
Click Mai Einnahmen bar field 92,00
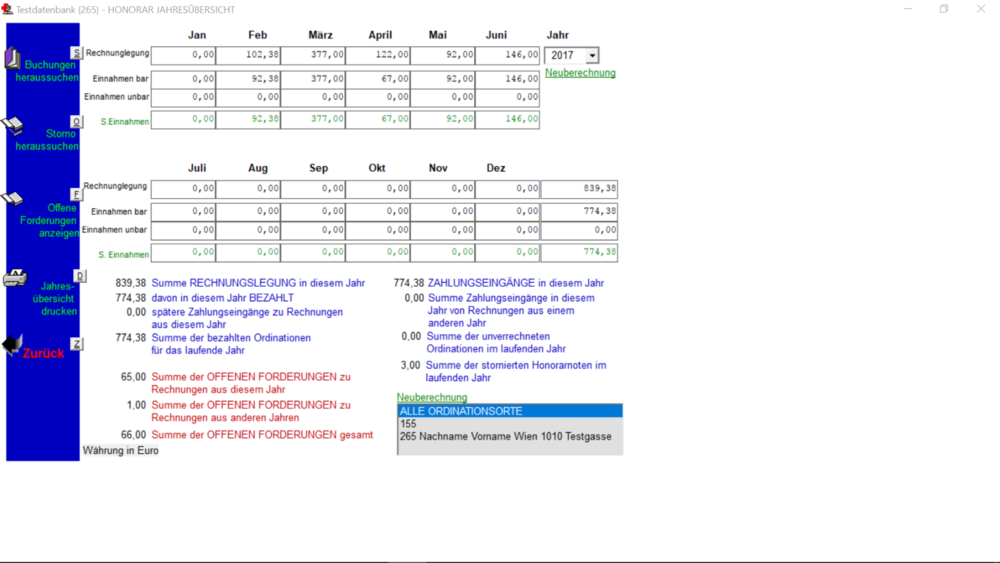click(443, 79)
